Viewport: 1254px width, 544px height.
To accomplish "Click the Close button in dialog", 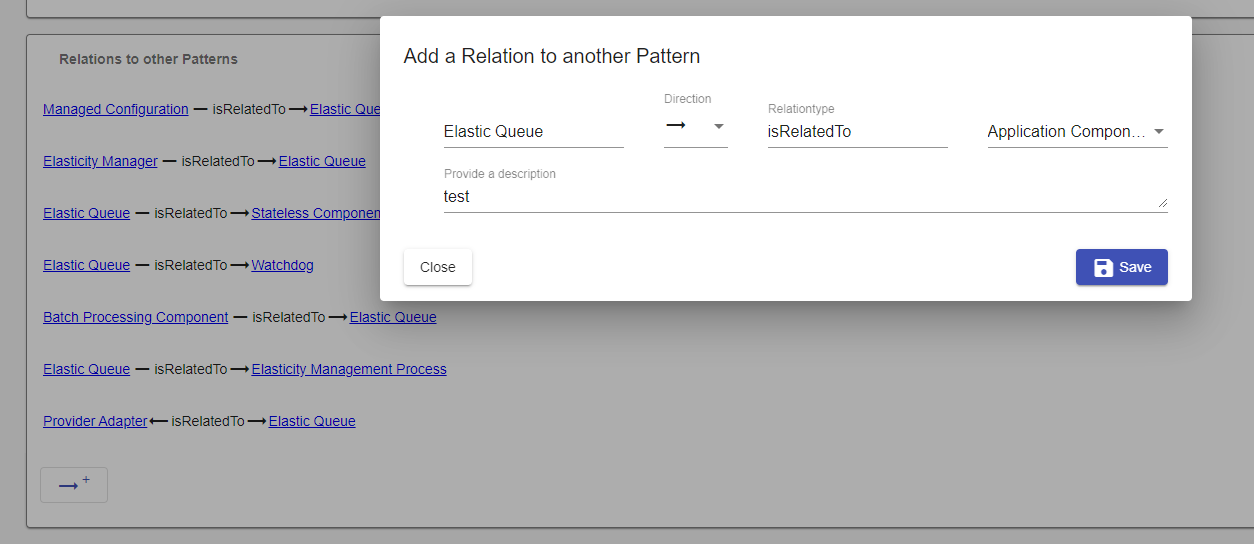I will coord(438,267).
